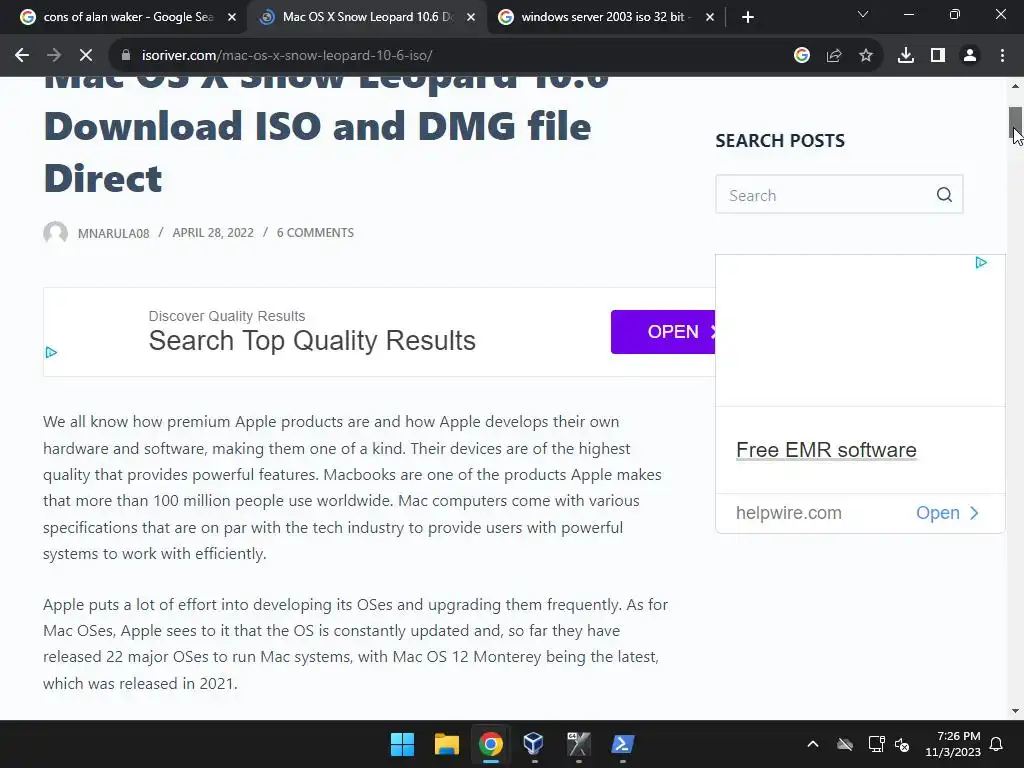
Task: Click 'Search Top Quality Results' ad headline
Action: click(x=312, y=341)
